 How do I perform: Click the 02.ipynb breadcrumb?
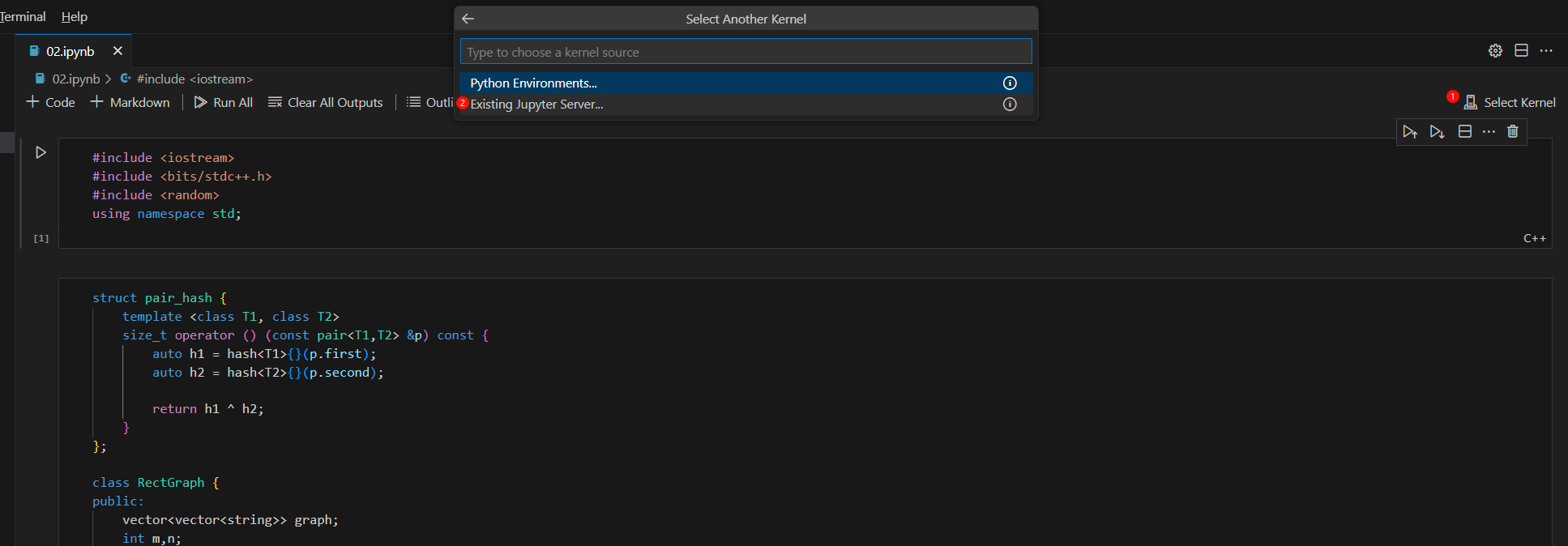[68, 79]
